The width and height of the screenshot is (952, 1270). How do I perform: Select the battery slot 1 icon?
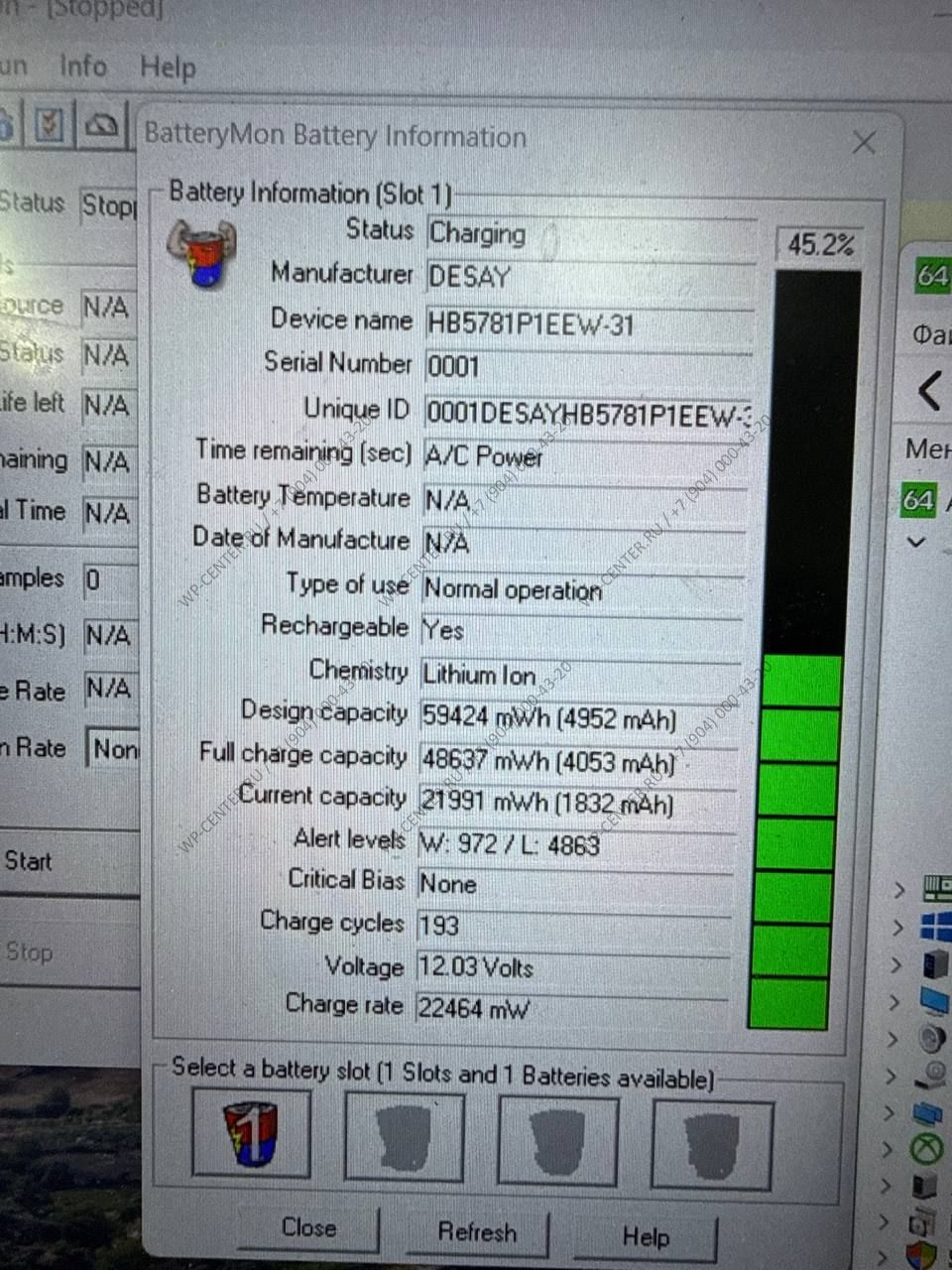click(x=251, y=1133)
